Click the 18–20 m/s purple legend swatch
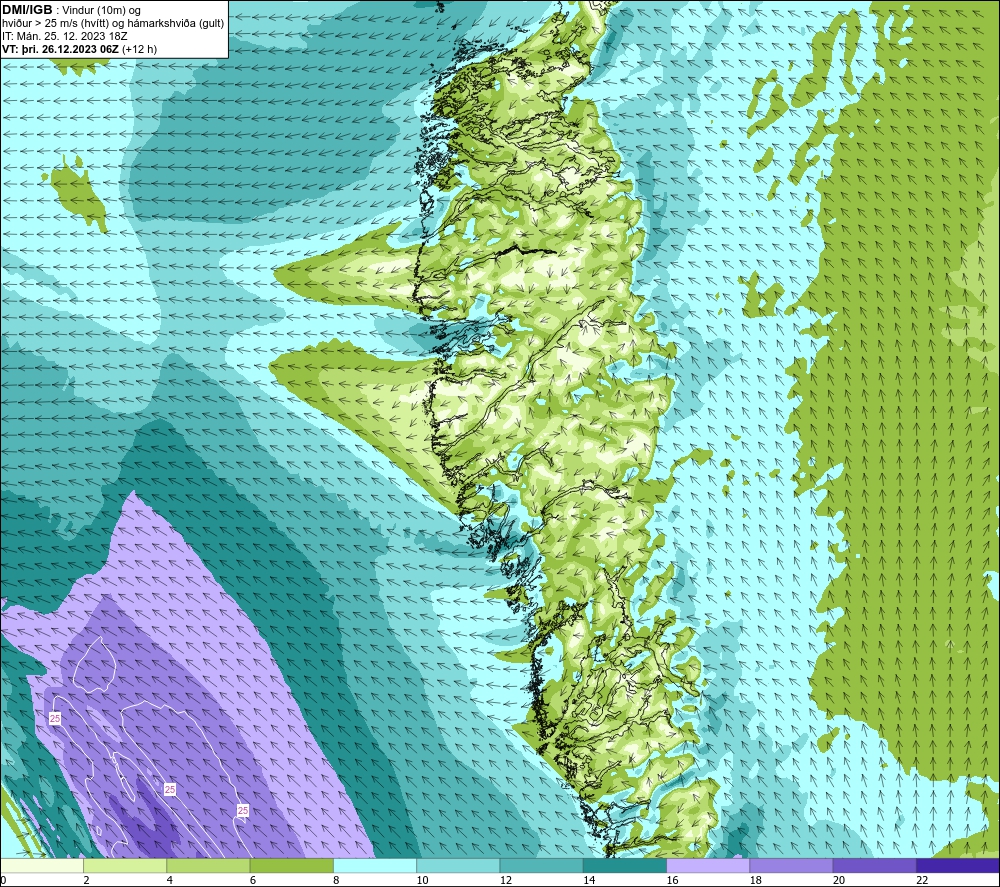This screenshot has width=1000, height=887. pos(791,865)
